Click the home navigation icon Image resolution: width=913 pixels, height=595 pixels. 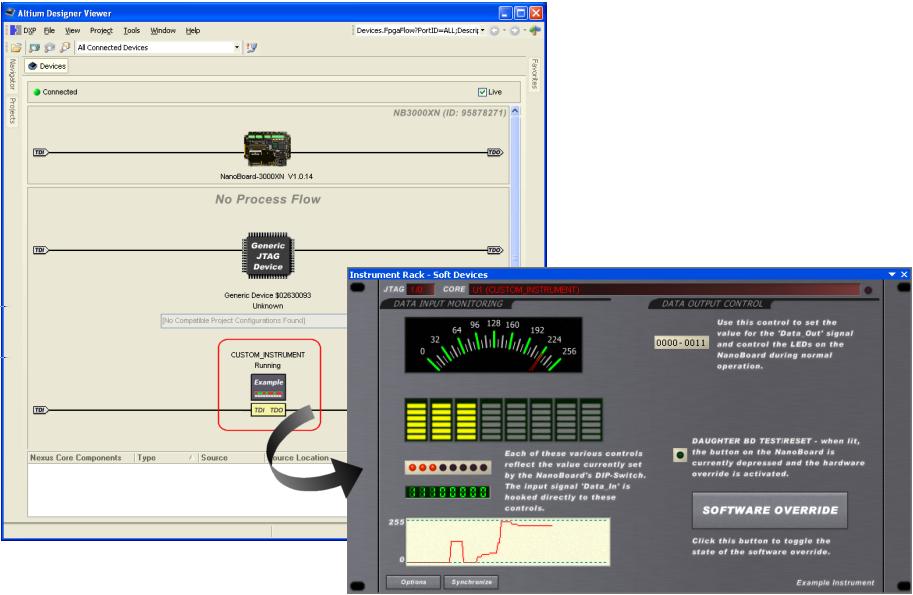535,30
